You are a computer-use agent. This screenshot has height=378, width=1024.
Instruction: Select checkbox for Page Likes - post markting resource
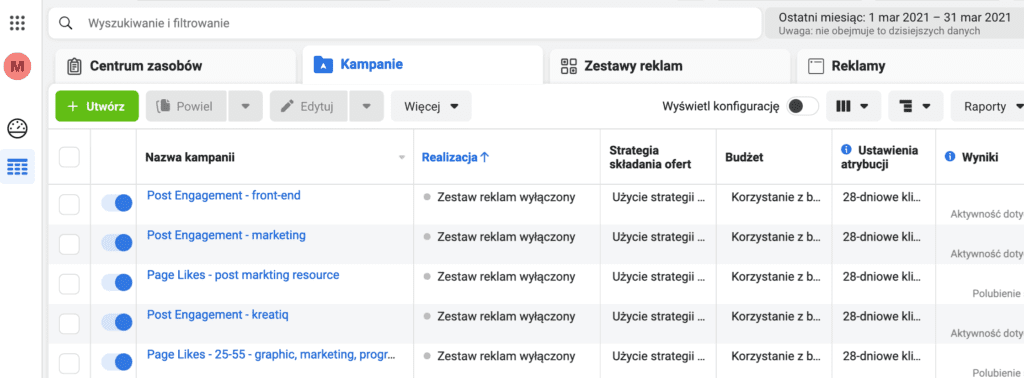[x=69, y=284]
